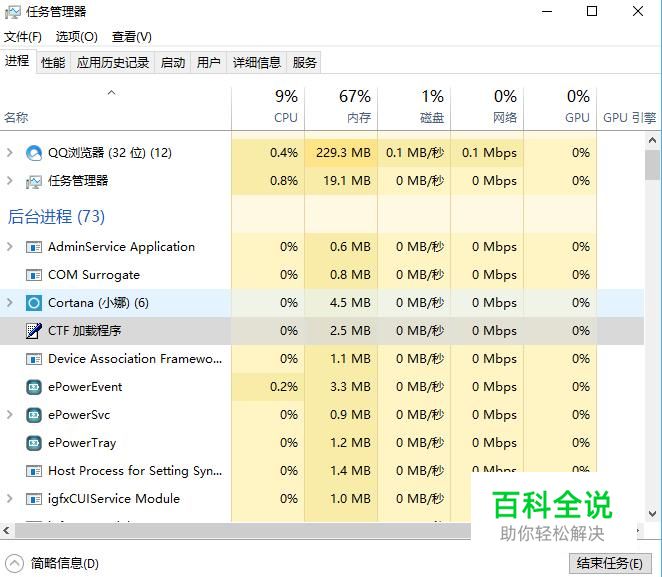The image size is (662, 577).
Task: Click the igfxCUIService Module icon
Action: coord(34,499)
